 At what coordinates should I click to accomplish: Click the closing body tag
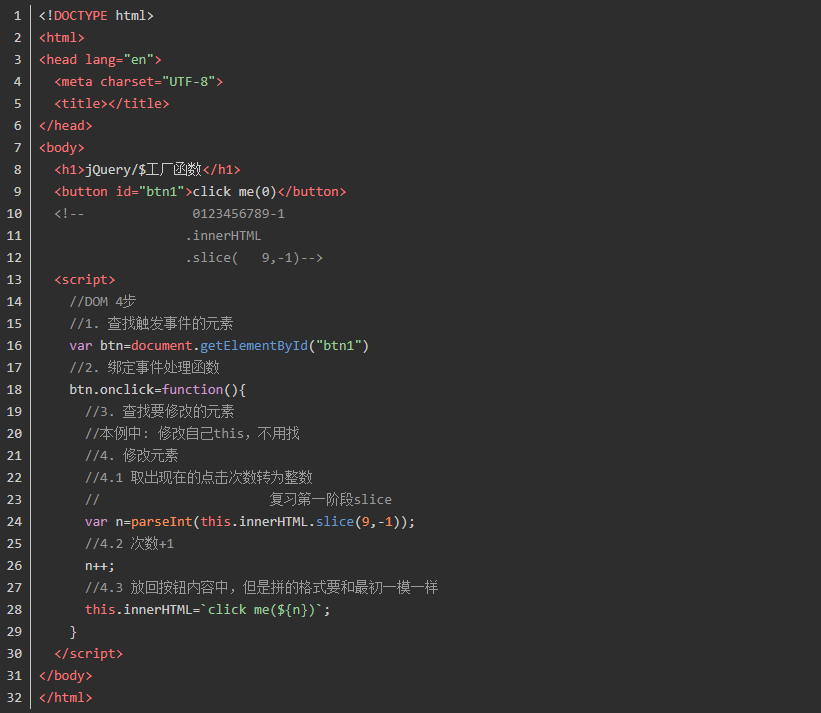click(x=66, y=676)
